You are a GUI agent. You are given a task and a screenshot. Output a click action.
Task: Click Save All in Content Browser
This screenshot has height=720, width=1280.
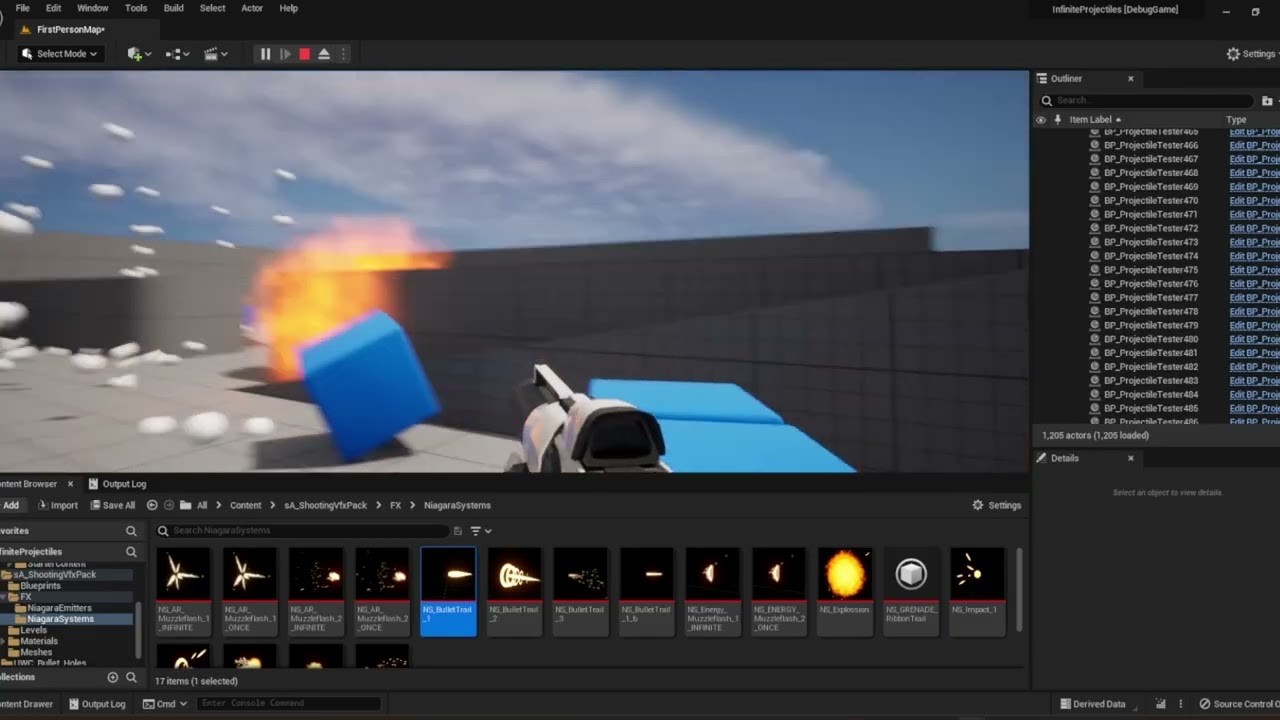111,505
